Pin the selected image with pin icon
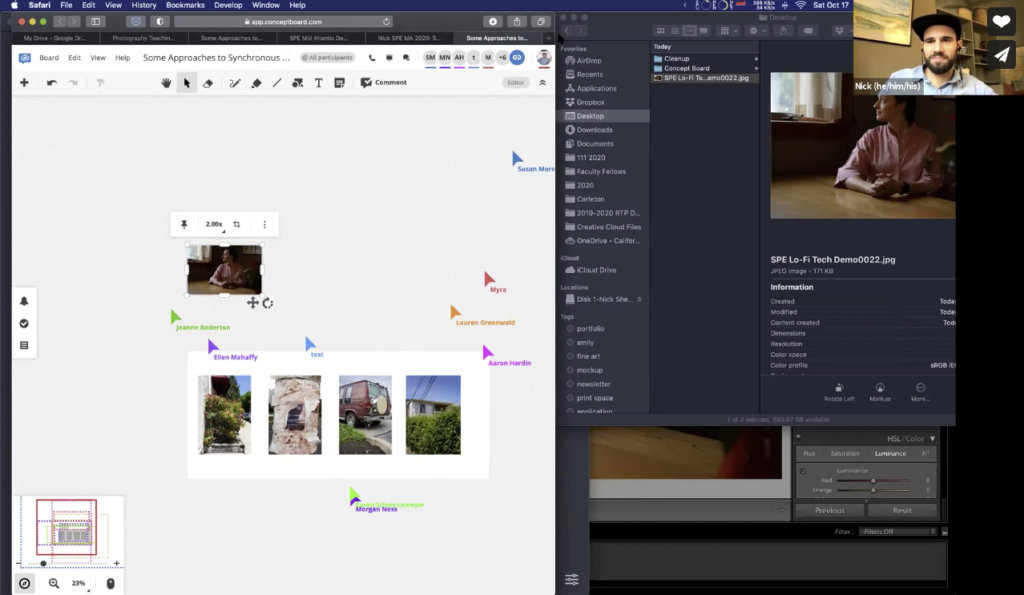1024x595 pixels. pos(184,224)
